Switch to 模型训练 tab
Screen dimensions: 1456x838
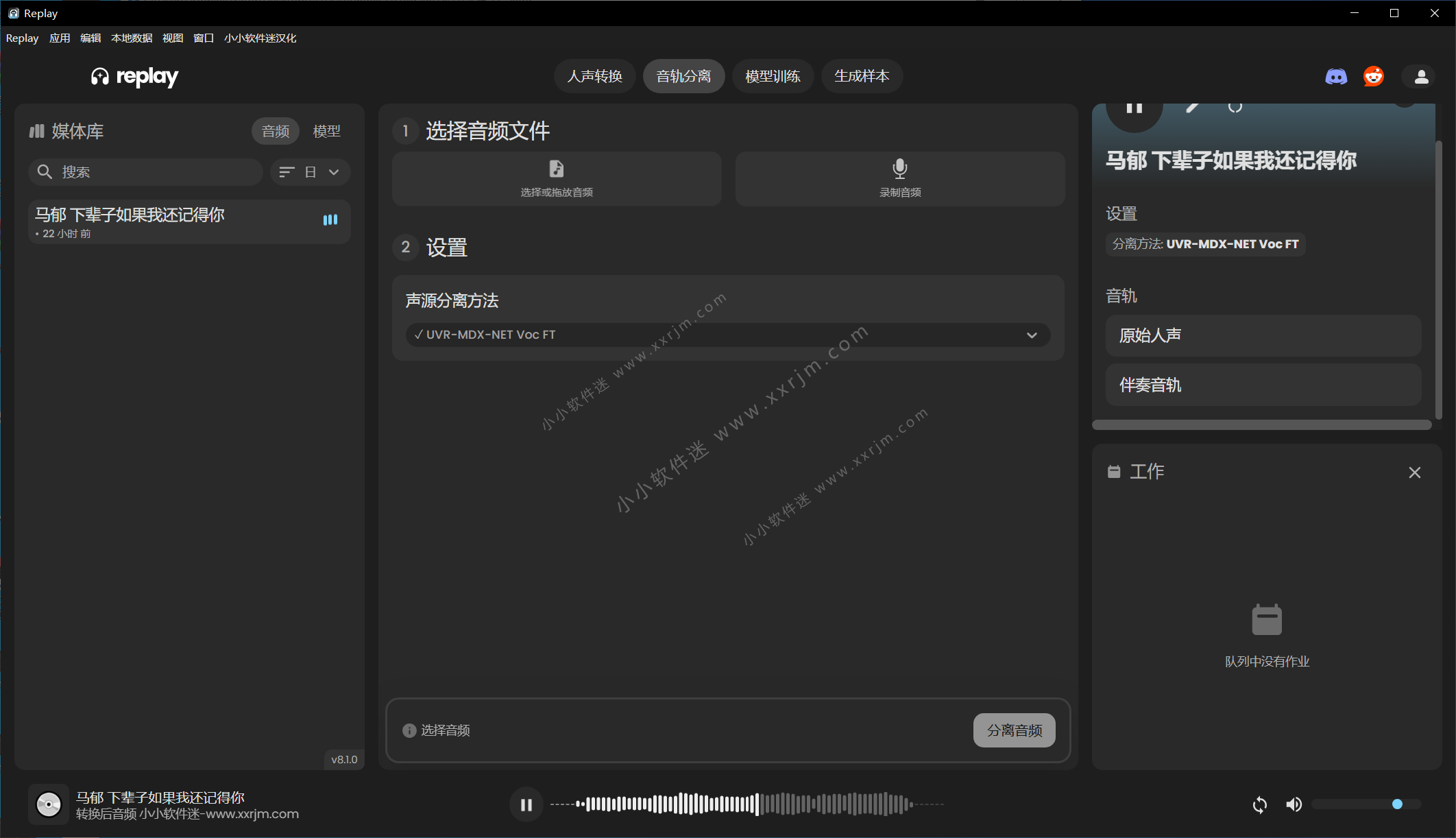coord(773,76)
